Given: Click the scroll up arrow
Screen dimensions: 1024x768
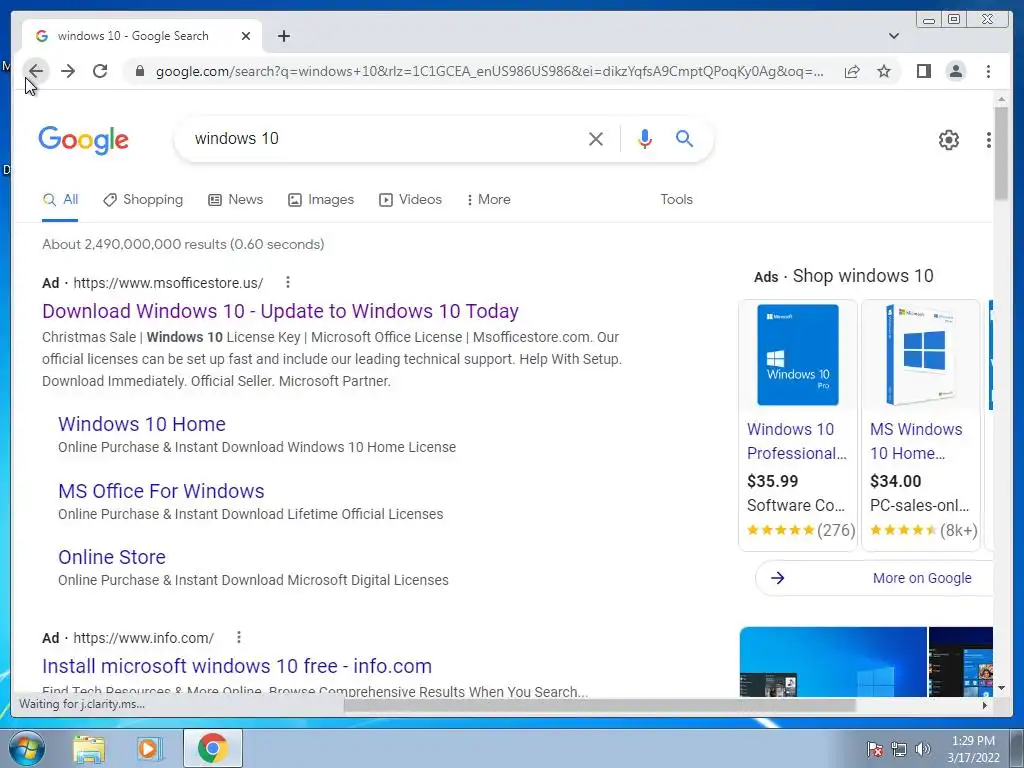Looking at the screenshot, I should (1001, 99).
